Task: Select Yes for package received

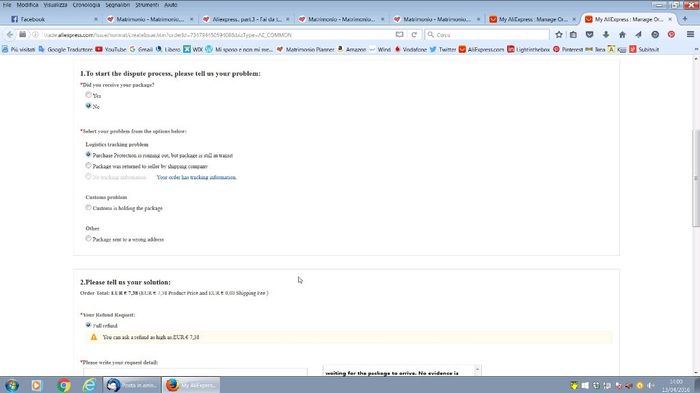Action: (88, 95)
